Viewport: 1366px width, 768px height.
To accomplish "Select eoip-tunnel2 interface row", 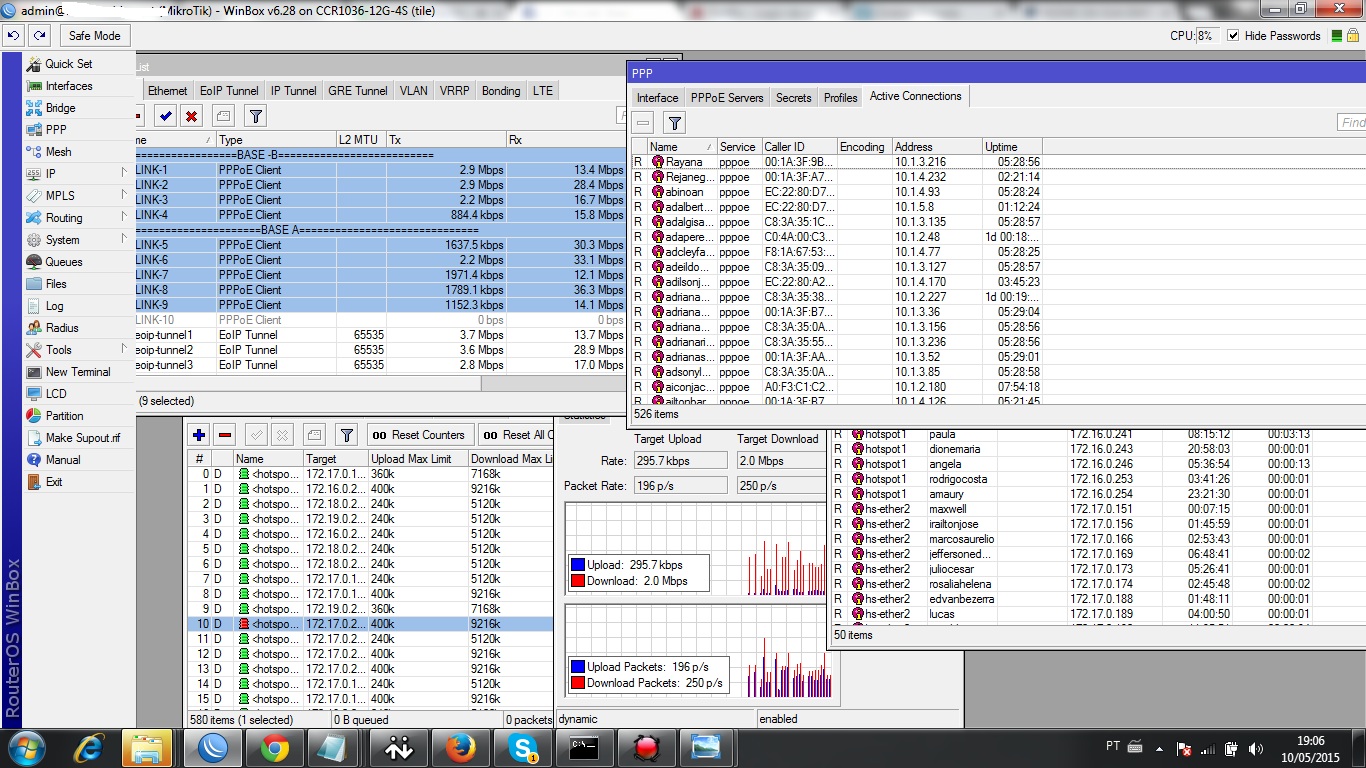I will (380, 350).
